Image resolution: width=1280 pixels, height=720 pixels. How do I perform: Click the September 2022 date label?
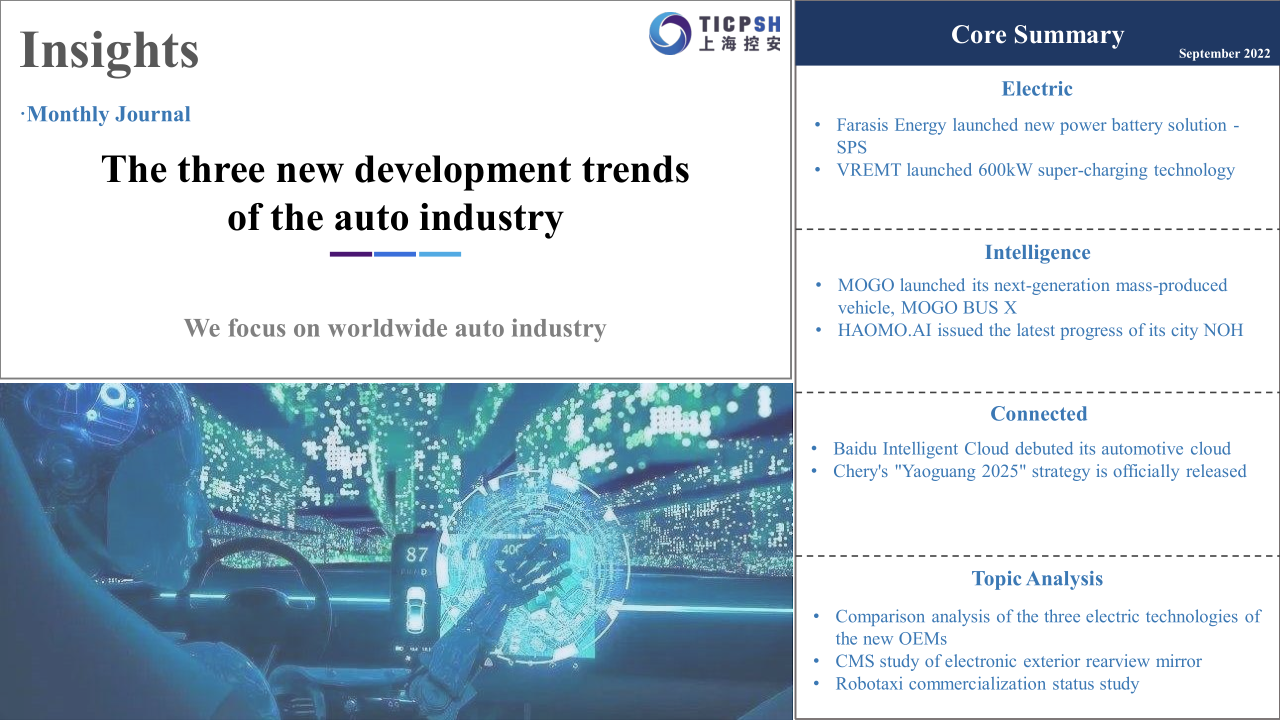click(1224, 54)
